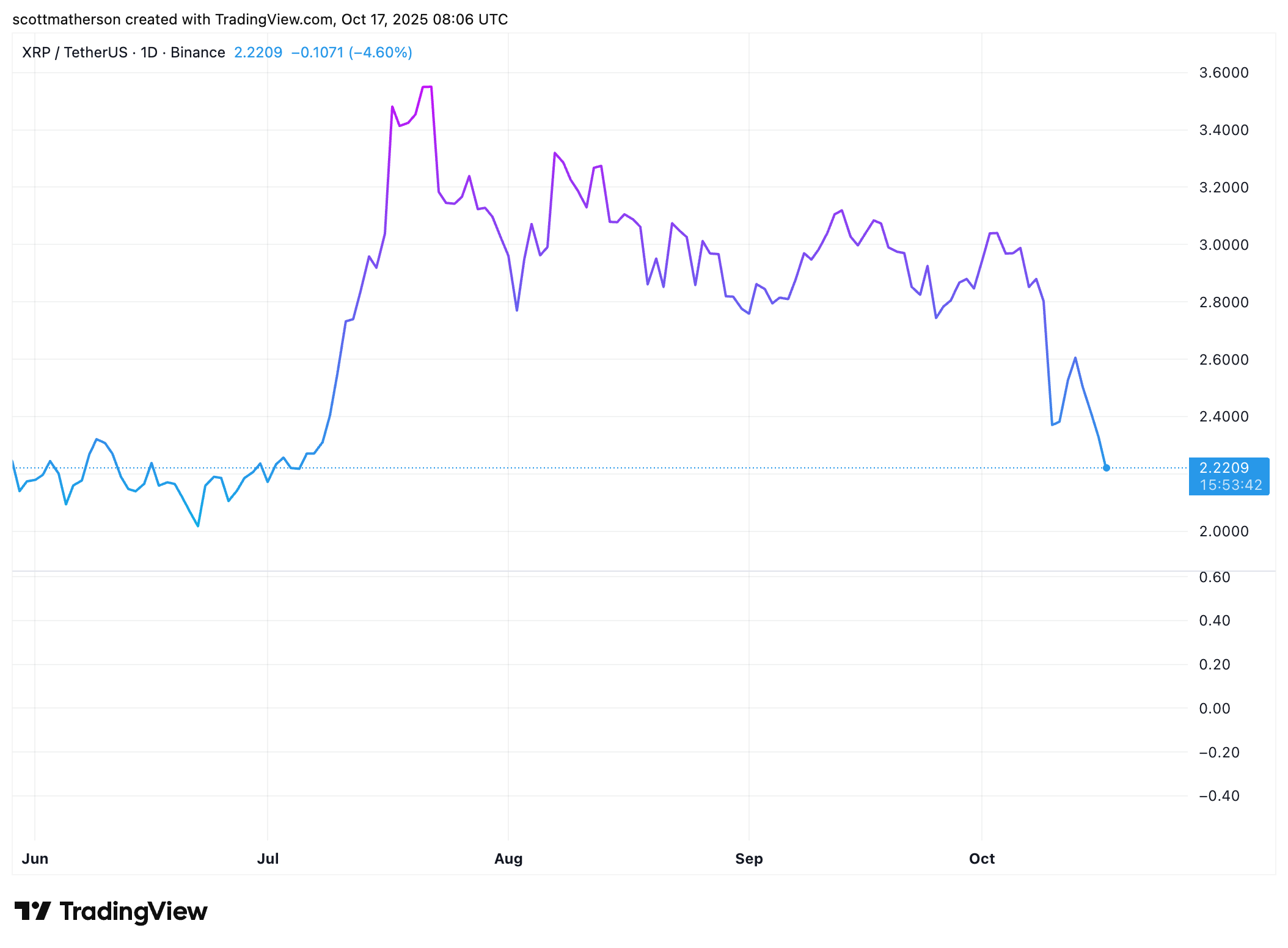Viewport: 1288px width, 948px height.
Task: Click the −0.40 lower pane scale label
Action: click(x=1218, y=796)
